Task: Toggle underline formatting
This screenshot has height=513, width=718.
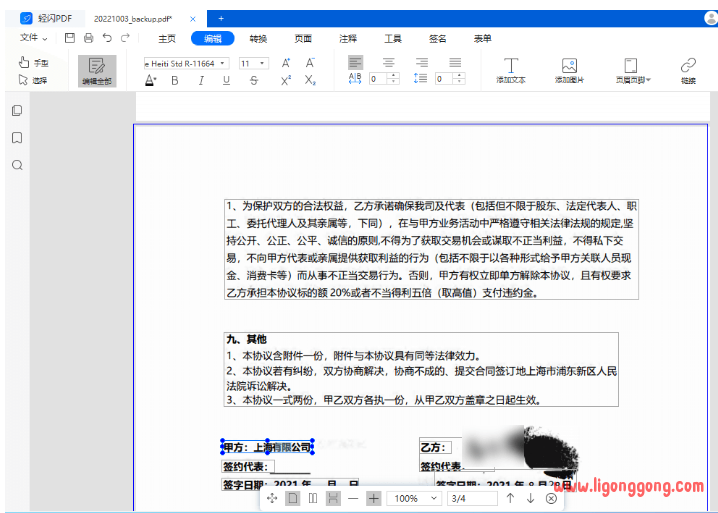Action: 226,81
